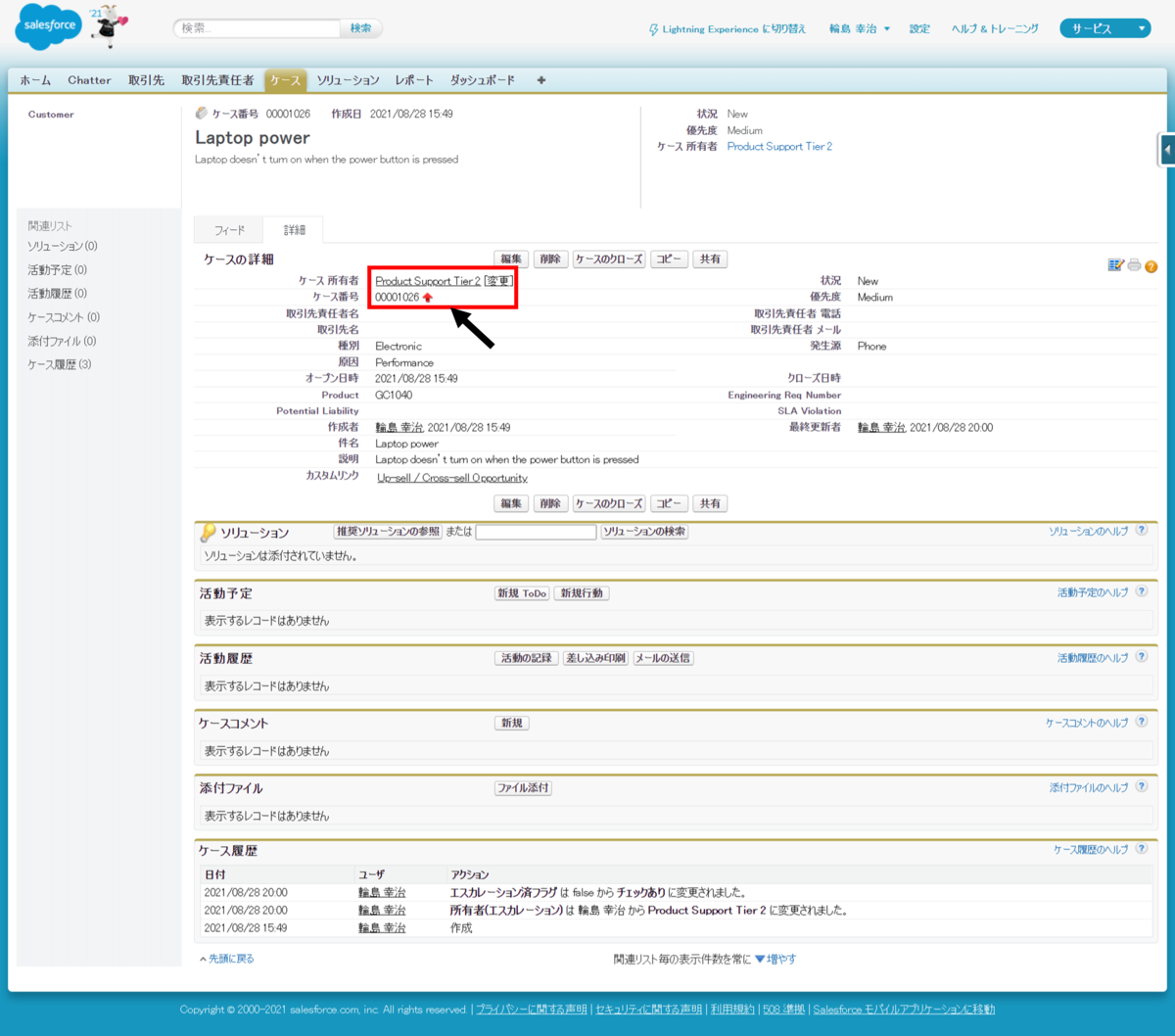Click the red escalation arrow beside 00001026
Screen dimensions: 1175x1036
pyautogui.click(x=428, y=298)
